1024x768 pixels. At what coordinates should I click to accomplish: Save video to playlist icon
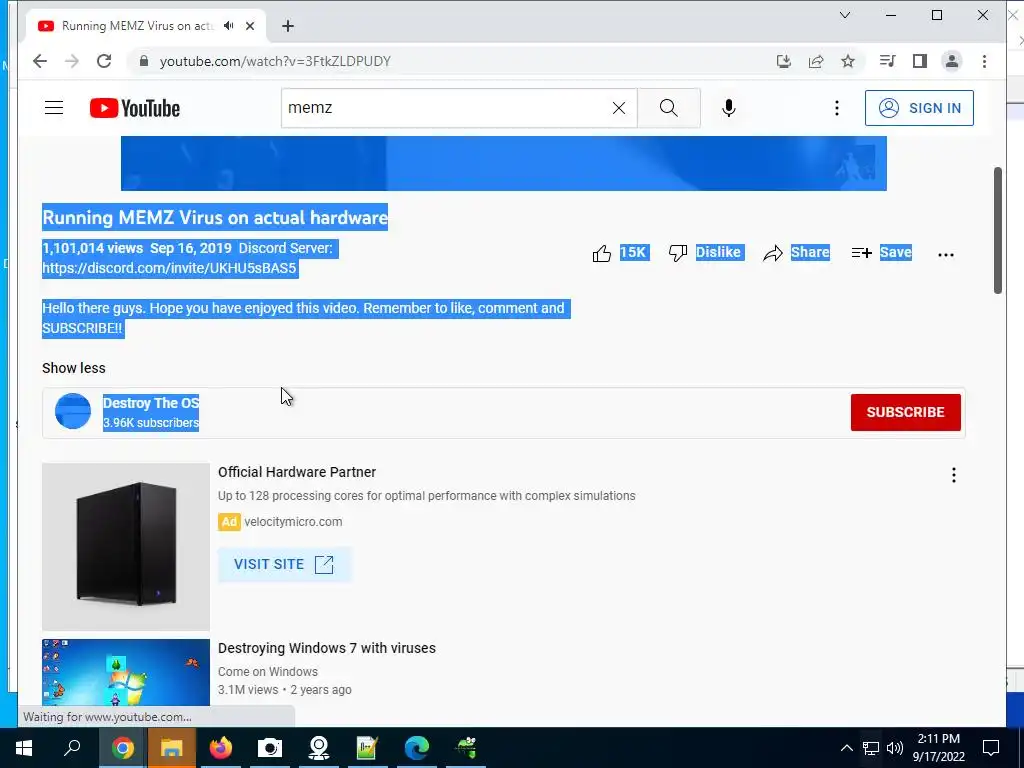tap(861, 253)
